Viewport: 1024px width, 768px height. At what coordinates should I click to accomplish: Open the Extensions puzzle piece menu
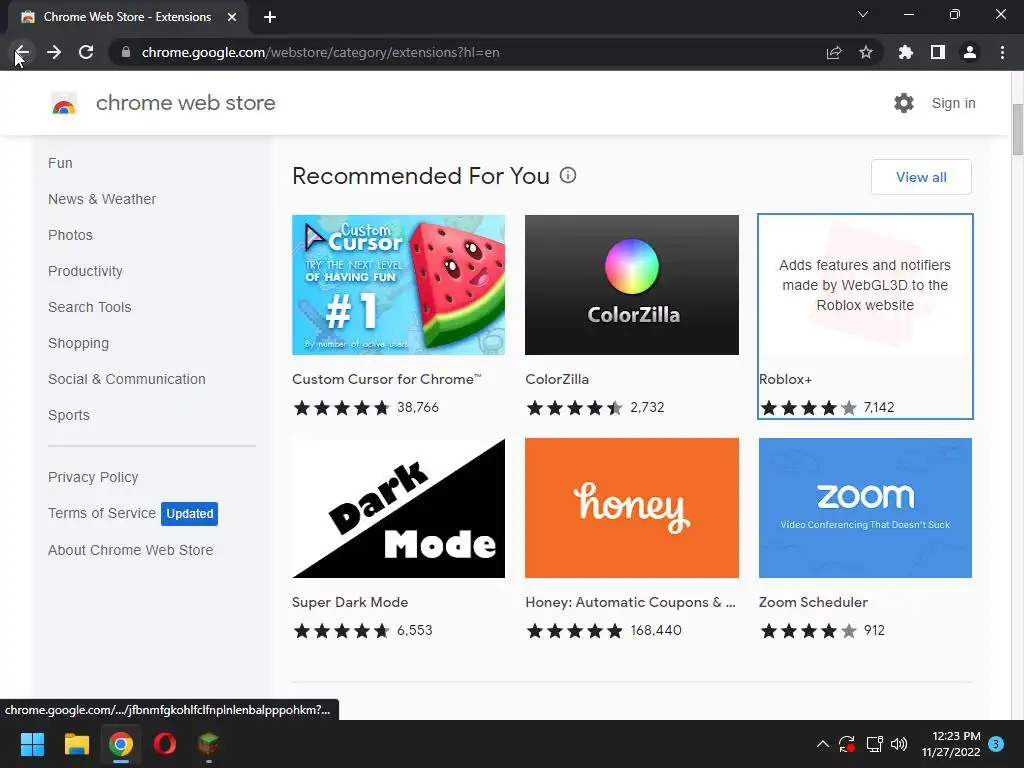[x=906, y=52]
